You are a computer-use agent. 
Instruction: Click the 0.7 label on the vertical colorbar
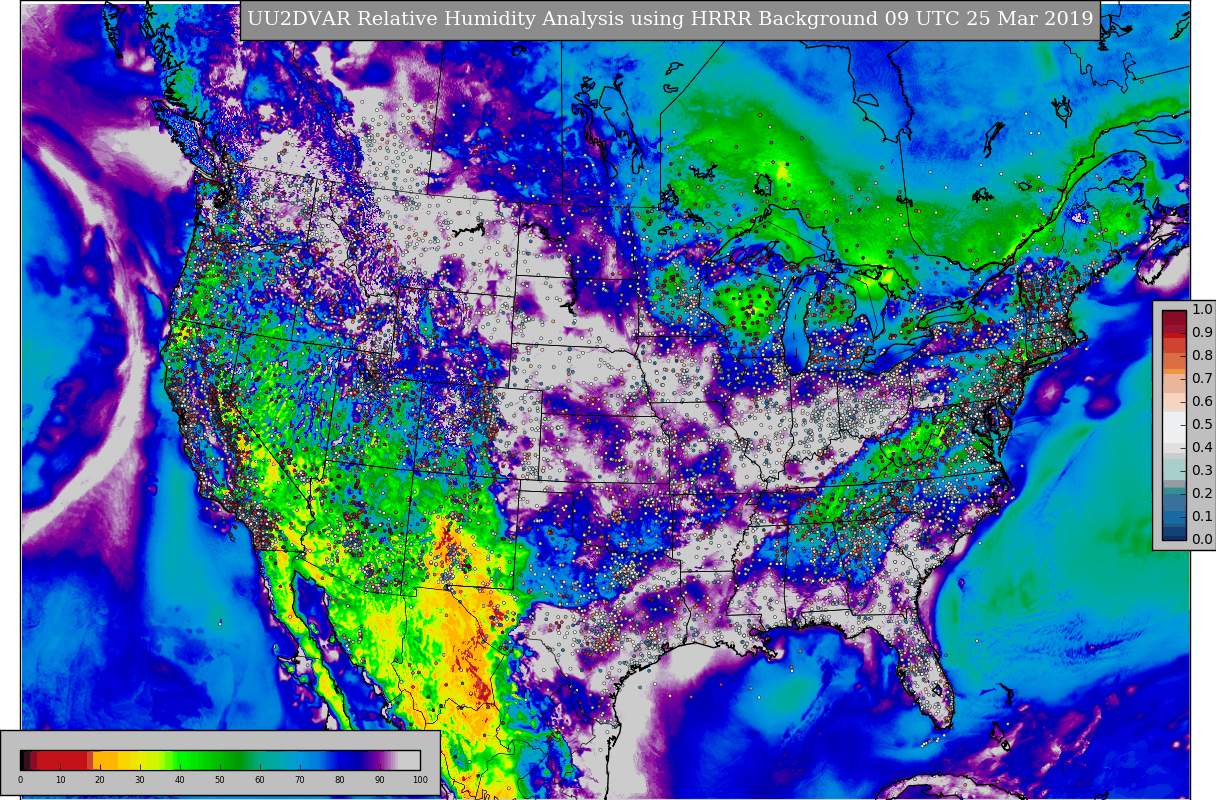pos(1202,379)
